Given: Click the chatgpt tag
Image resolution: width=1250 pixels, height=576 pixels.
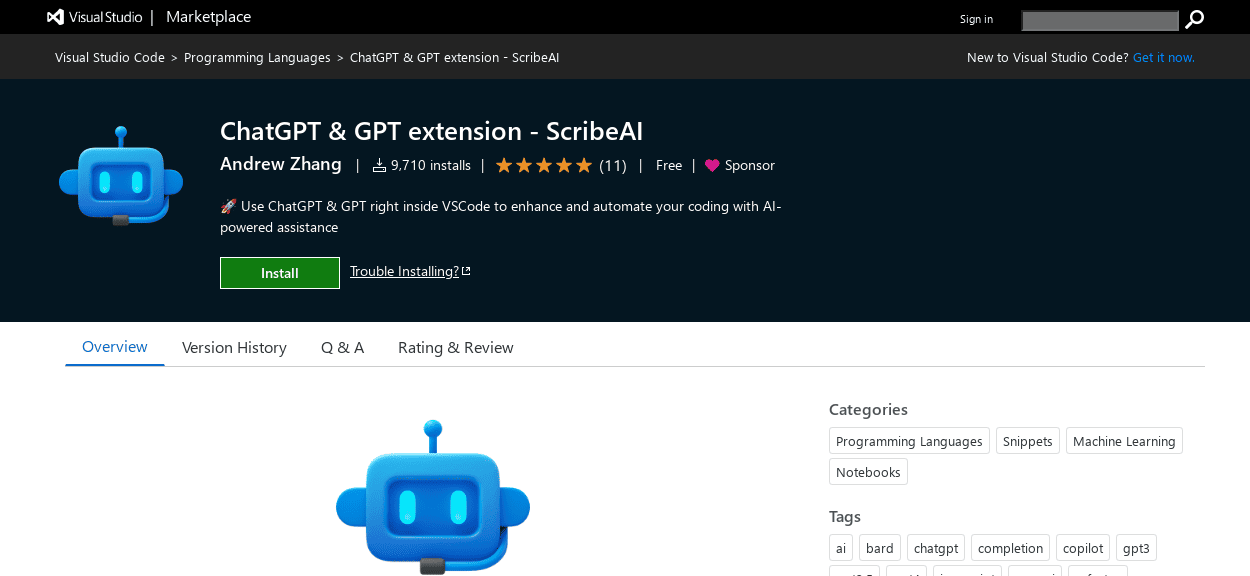Looking at the screenshot, I should pos(935,547).
